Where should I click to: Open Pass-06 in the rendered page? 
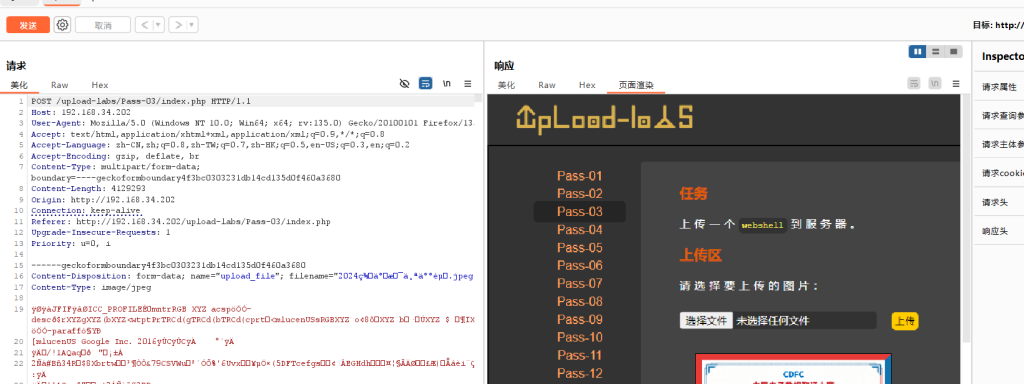point(579,266)
